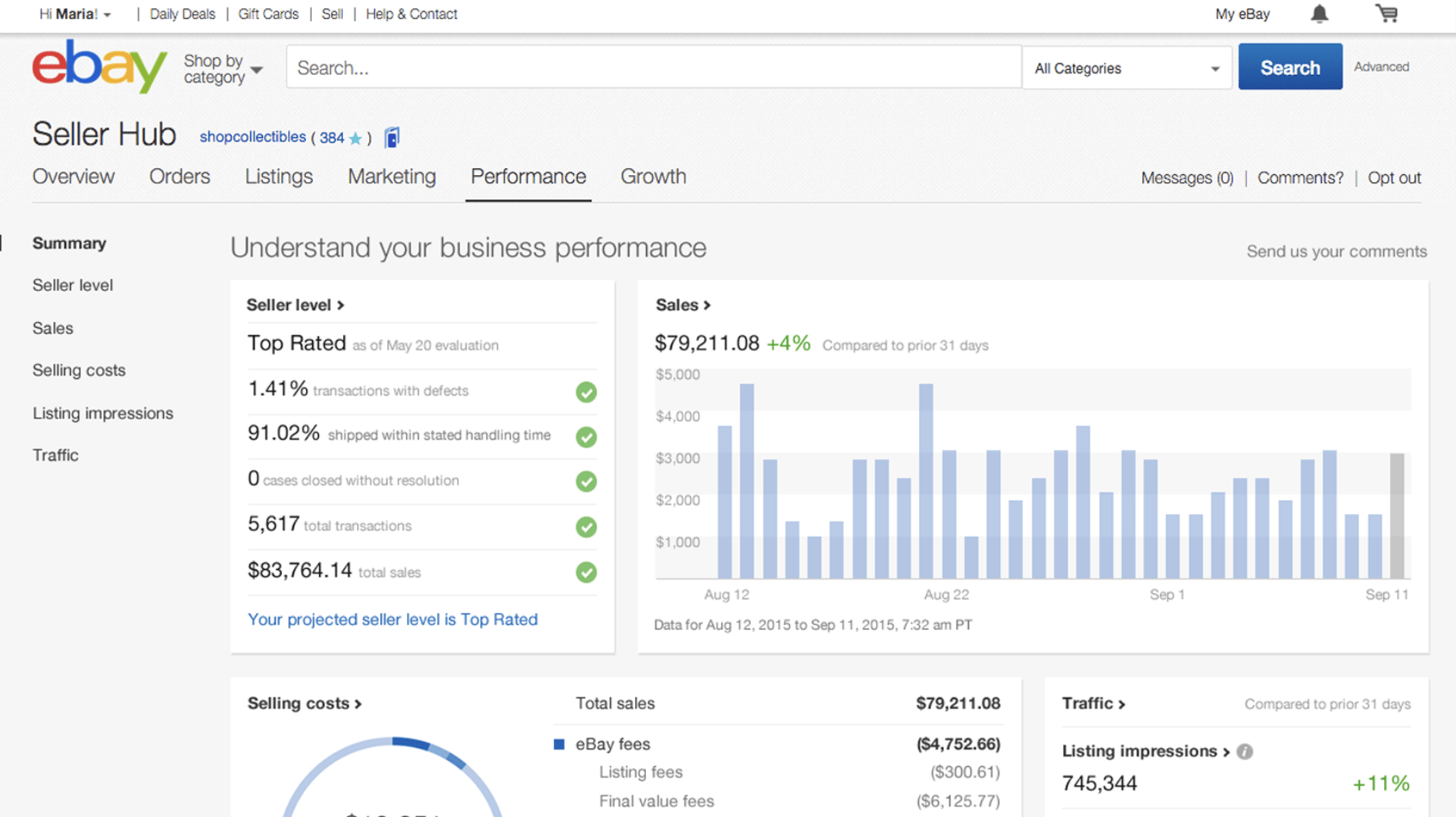1456x817 pixels.
Task: Click the green checkmark beside total transactions
Action: click(586, 527)
